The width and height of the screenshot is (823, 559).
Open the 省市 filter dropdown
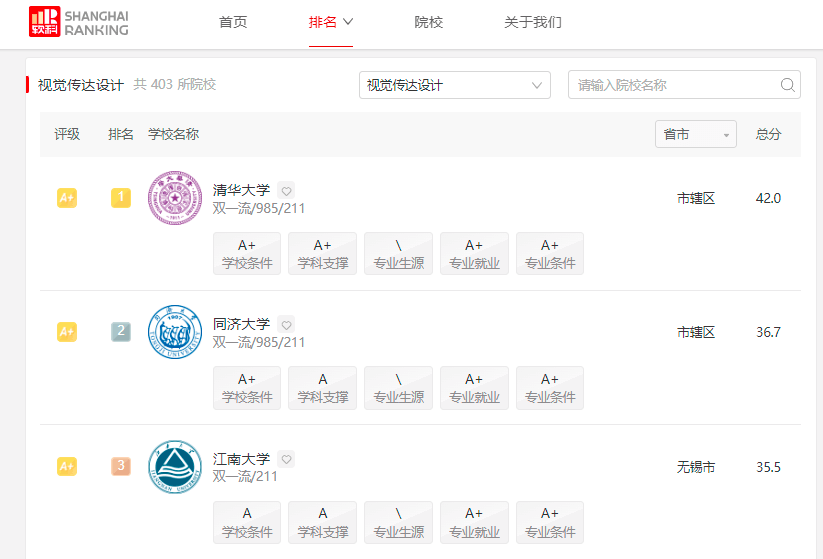[x=695, y=134]
